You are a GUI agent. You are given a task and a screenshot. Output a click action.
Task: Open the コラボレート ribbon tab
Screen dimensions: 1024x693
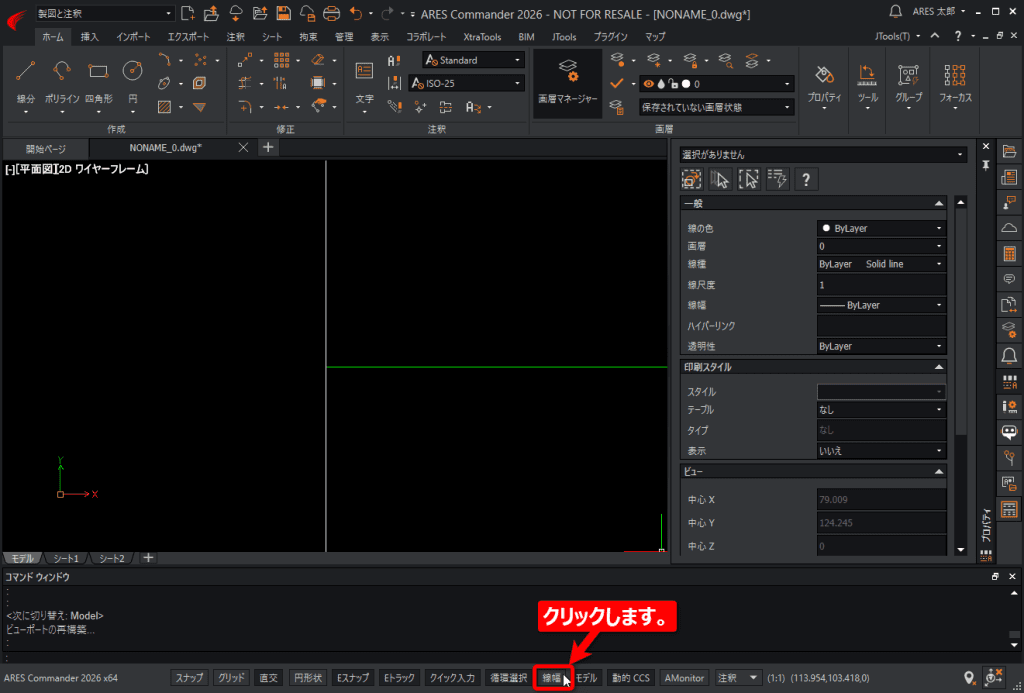pos(426,37)
